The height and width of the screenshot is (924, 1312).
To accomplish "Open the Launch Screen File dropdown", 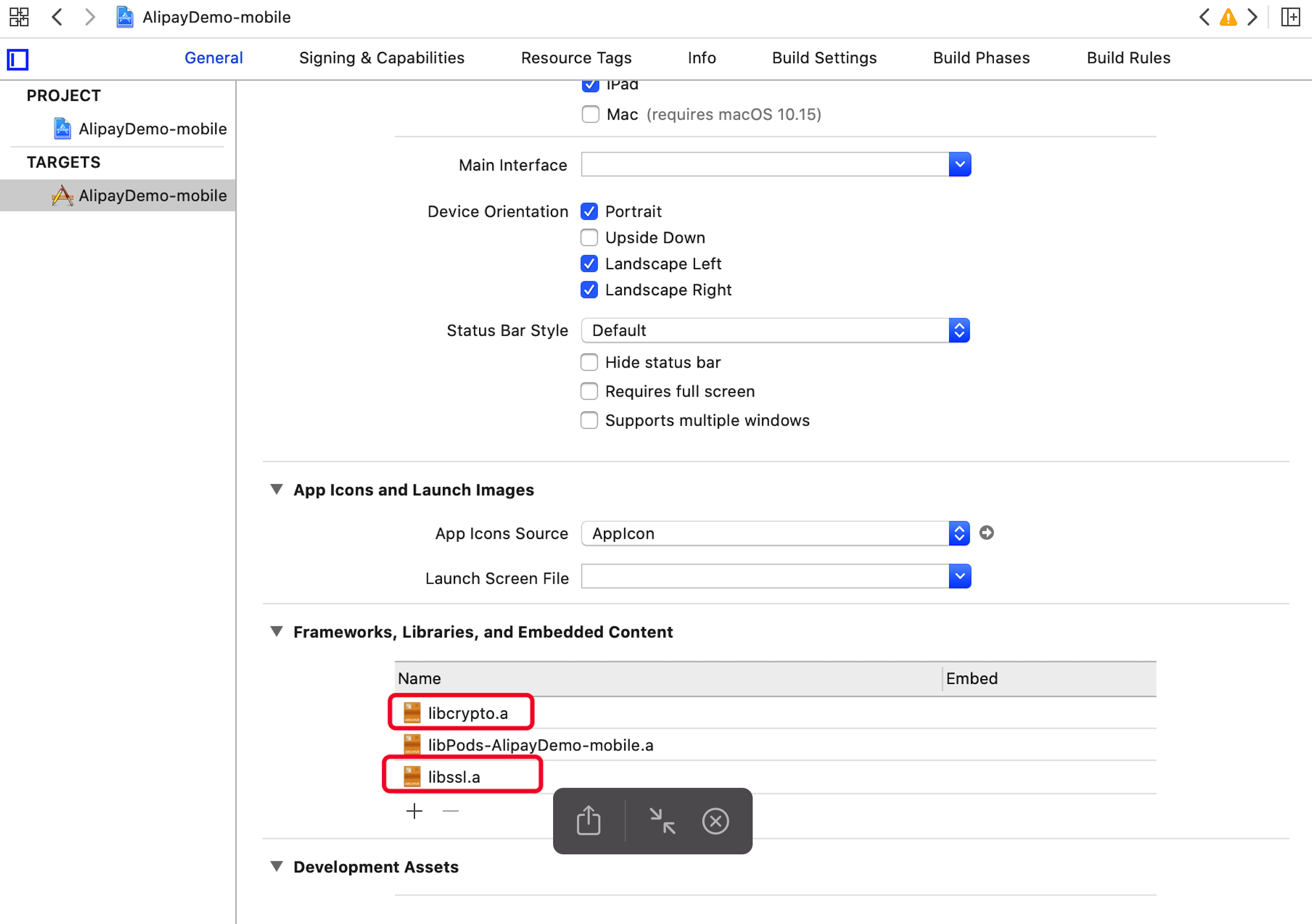I will tap(960, 576).
